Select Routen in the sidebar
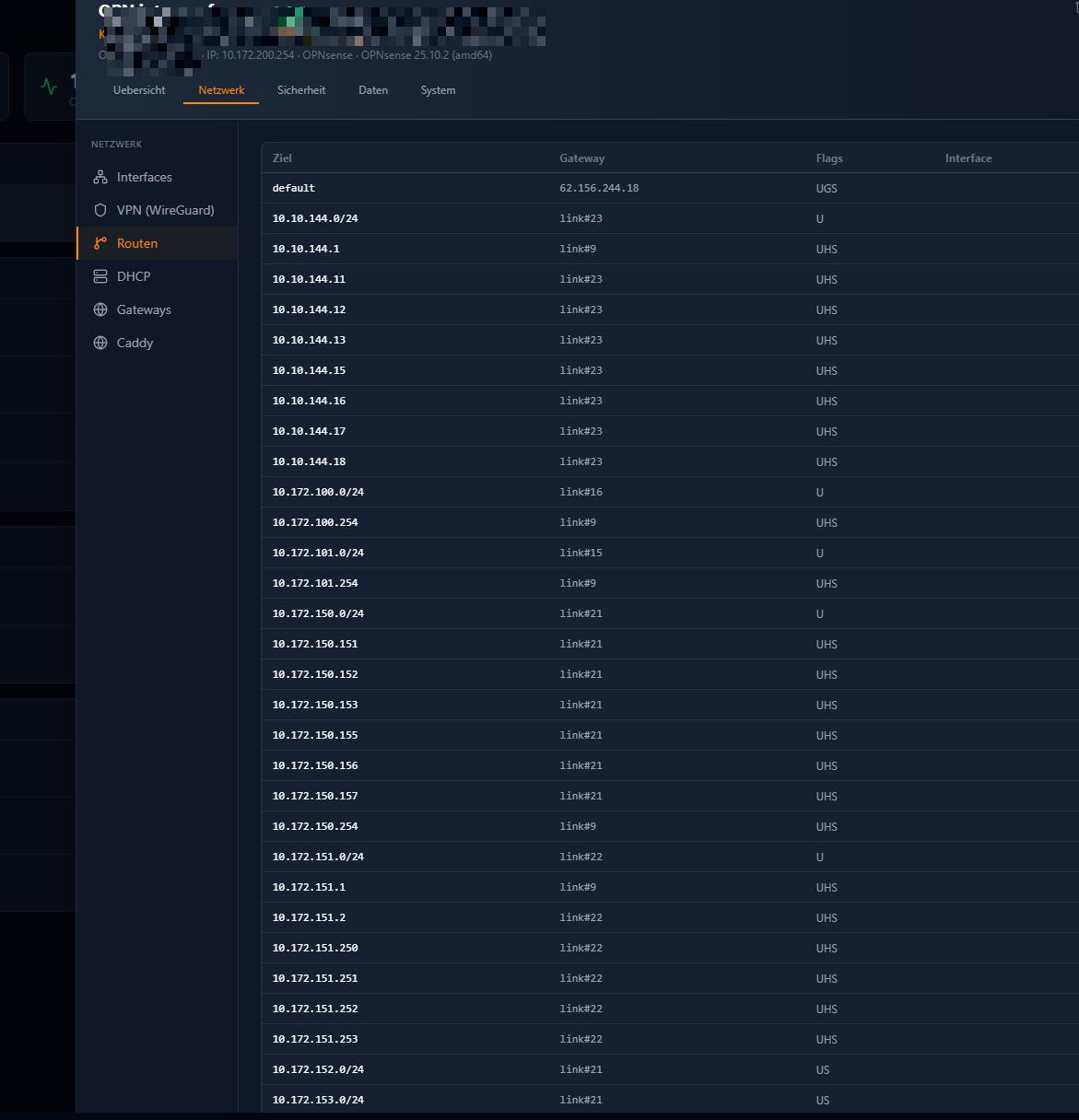Screen dimensions: 1079x1120 click(158, 243)
